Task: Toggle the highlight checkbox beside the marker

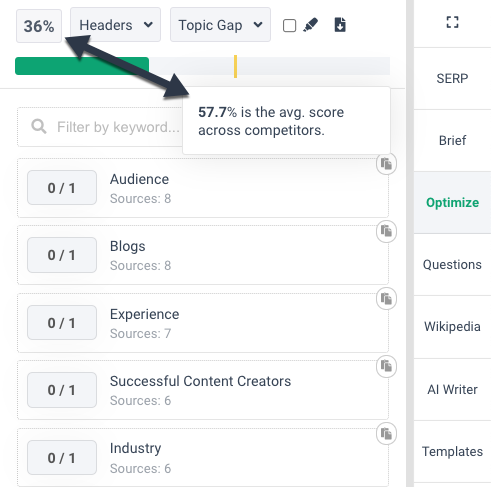Action: tap(289, 26)
